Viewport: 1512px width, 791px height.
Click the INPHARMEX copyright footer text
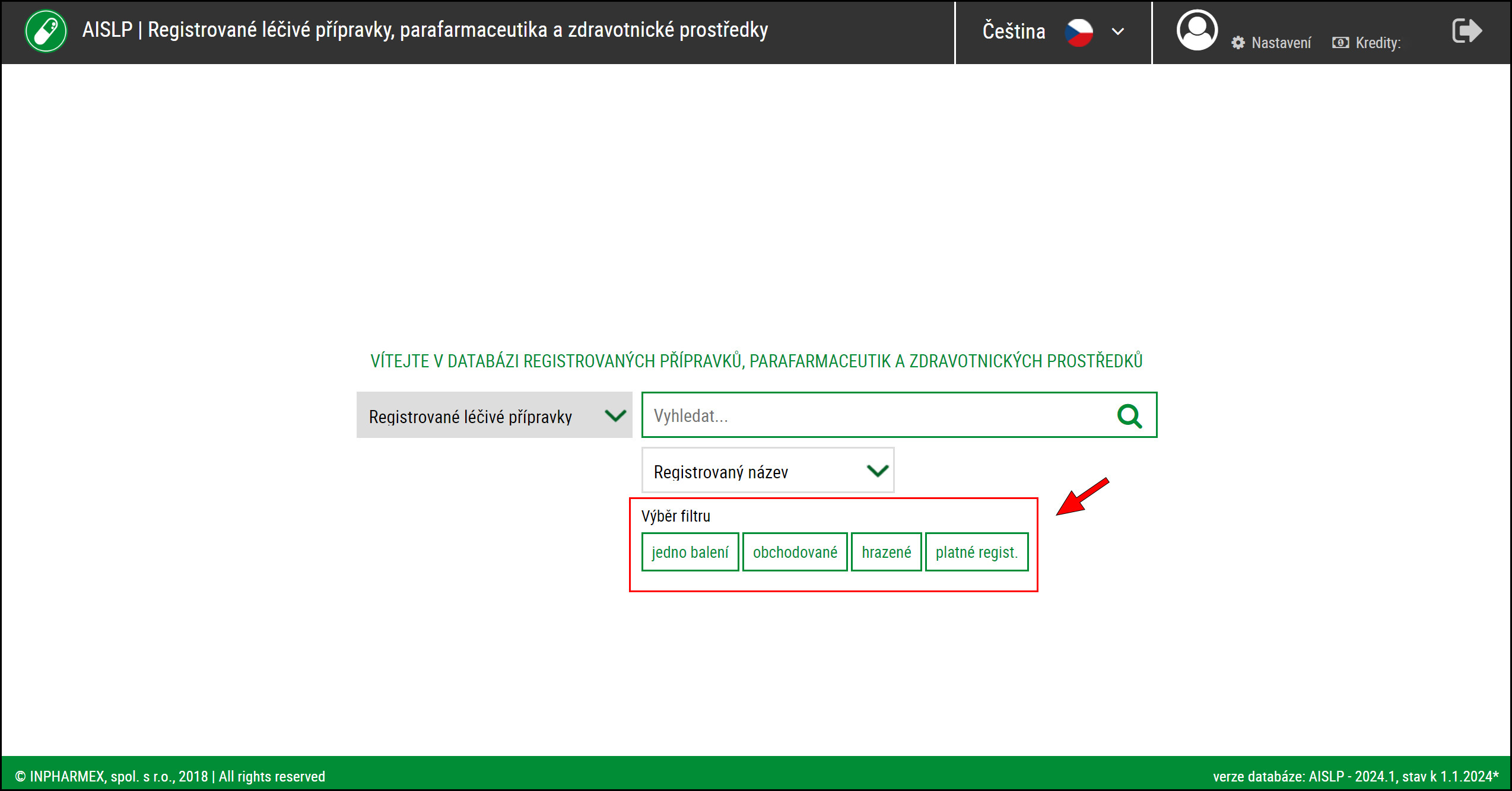point(170,776)
